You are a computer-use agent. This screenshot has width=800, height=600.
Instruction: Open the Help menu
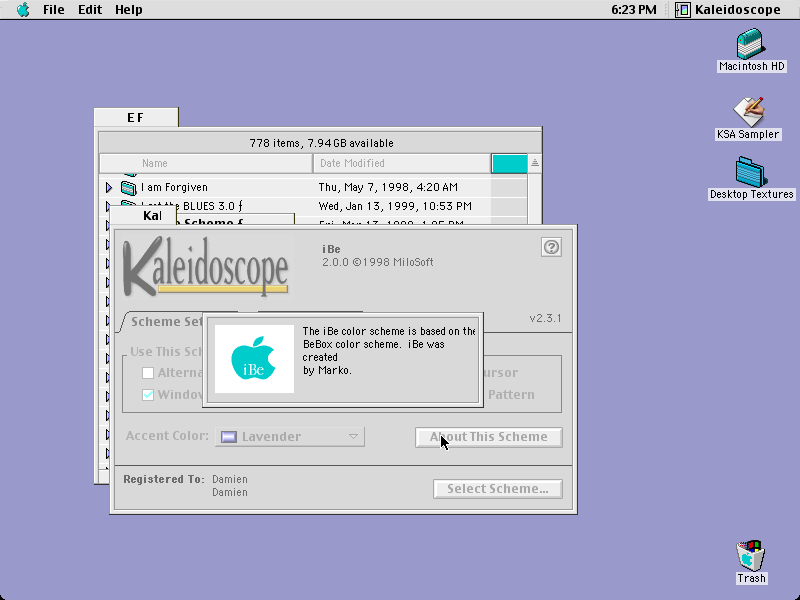click(x=129, y=10)
